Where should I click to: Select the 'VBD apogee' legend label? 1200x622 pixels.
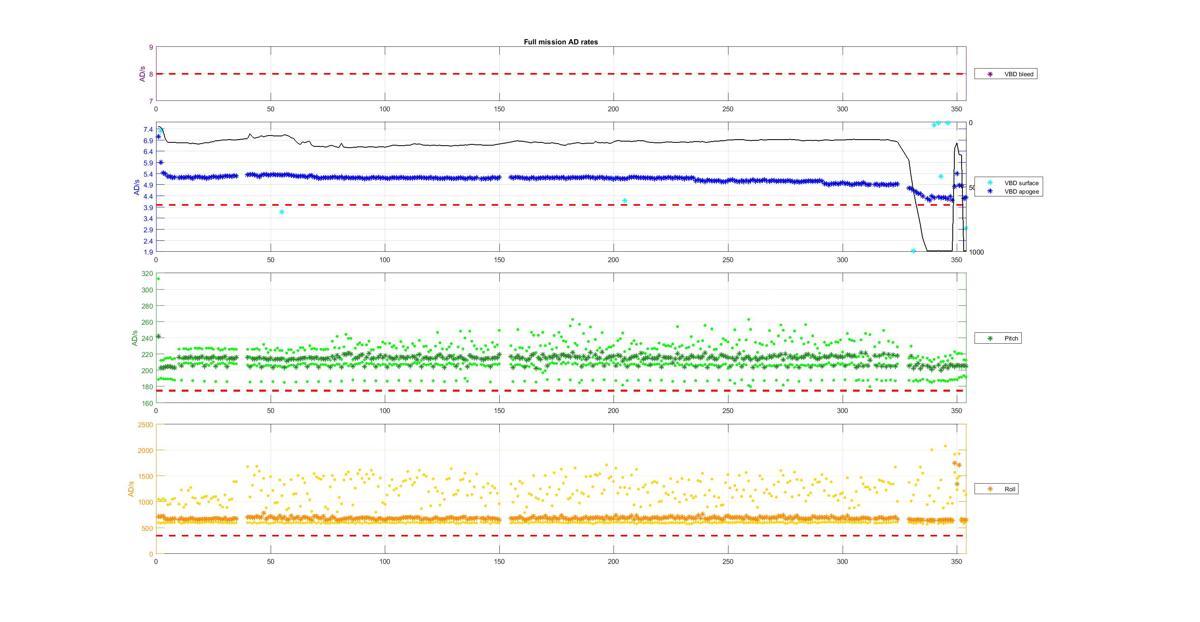(1021, 191)
